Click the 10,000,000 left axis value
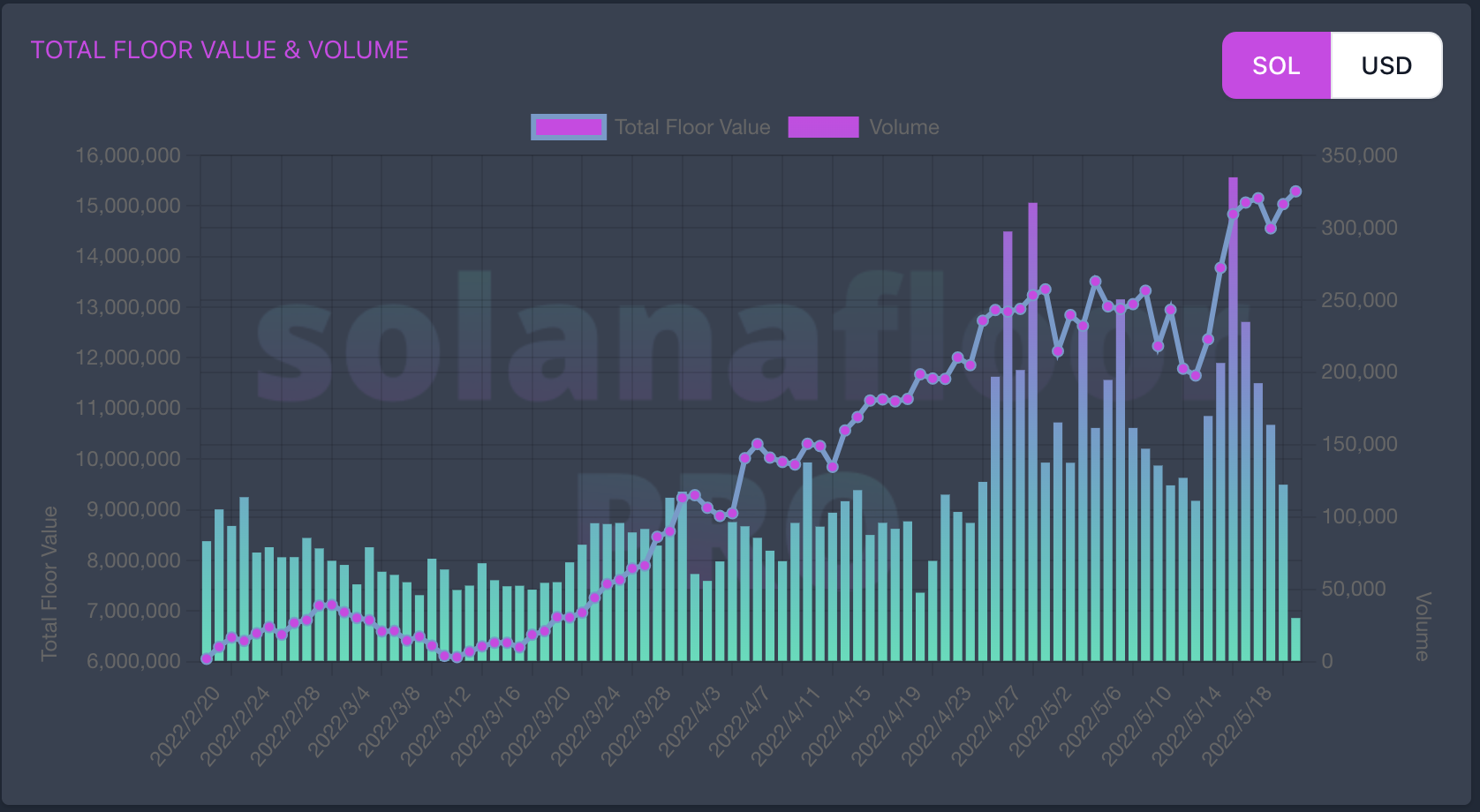 click(x=128, y=459)
